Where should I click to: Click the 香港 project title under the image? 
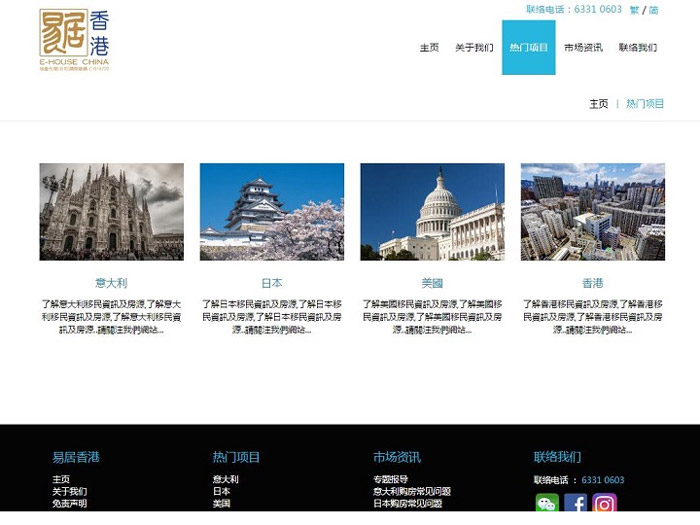pos(592,283)
